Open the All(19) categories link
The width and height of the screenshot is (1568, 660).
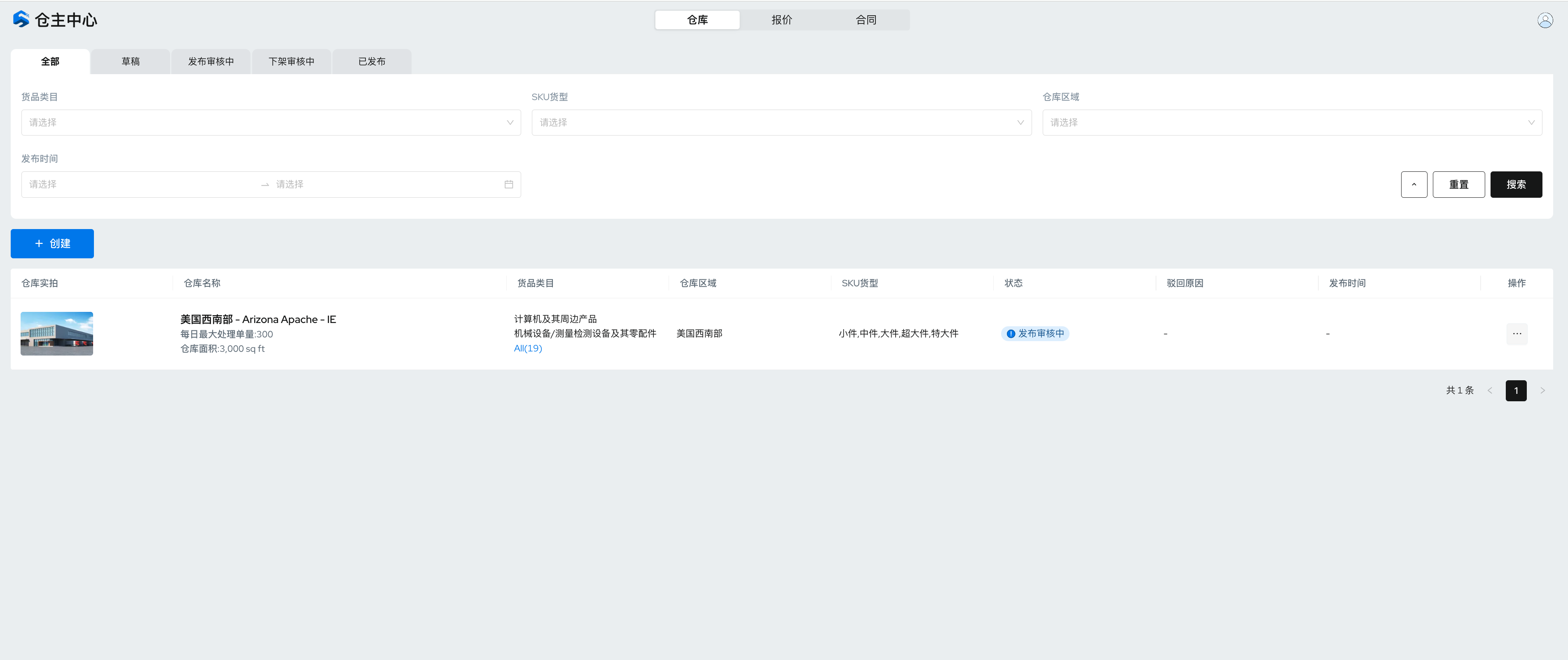coord(527,348)
